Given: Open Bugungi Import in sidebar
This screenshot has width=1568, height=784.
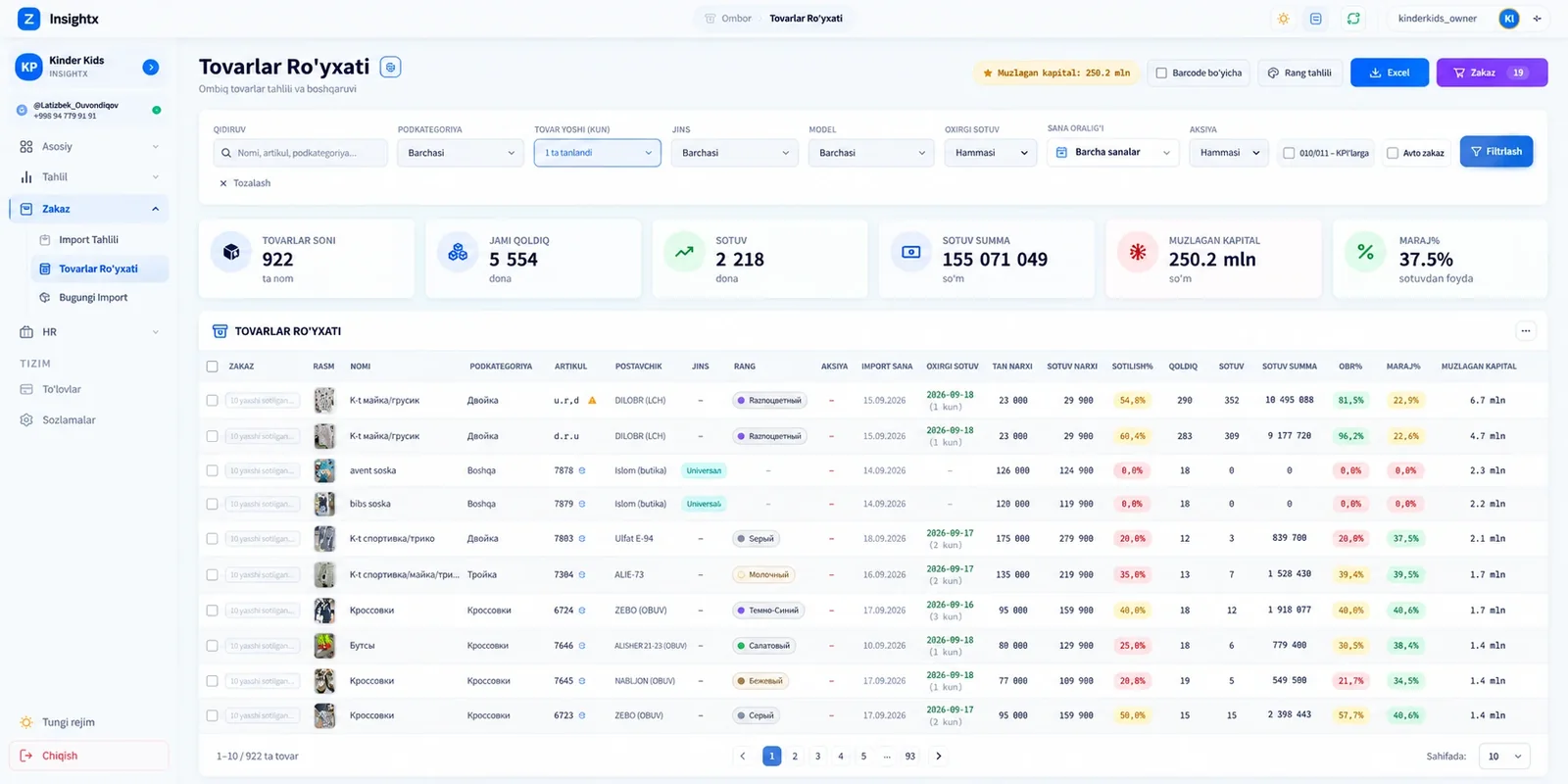Looking at the screenshot, I should tap(93, 298).
